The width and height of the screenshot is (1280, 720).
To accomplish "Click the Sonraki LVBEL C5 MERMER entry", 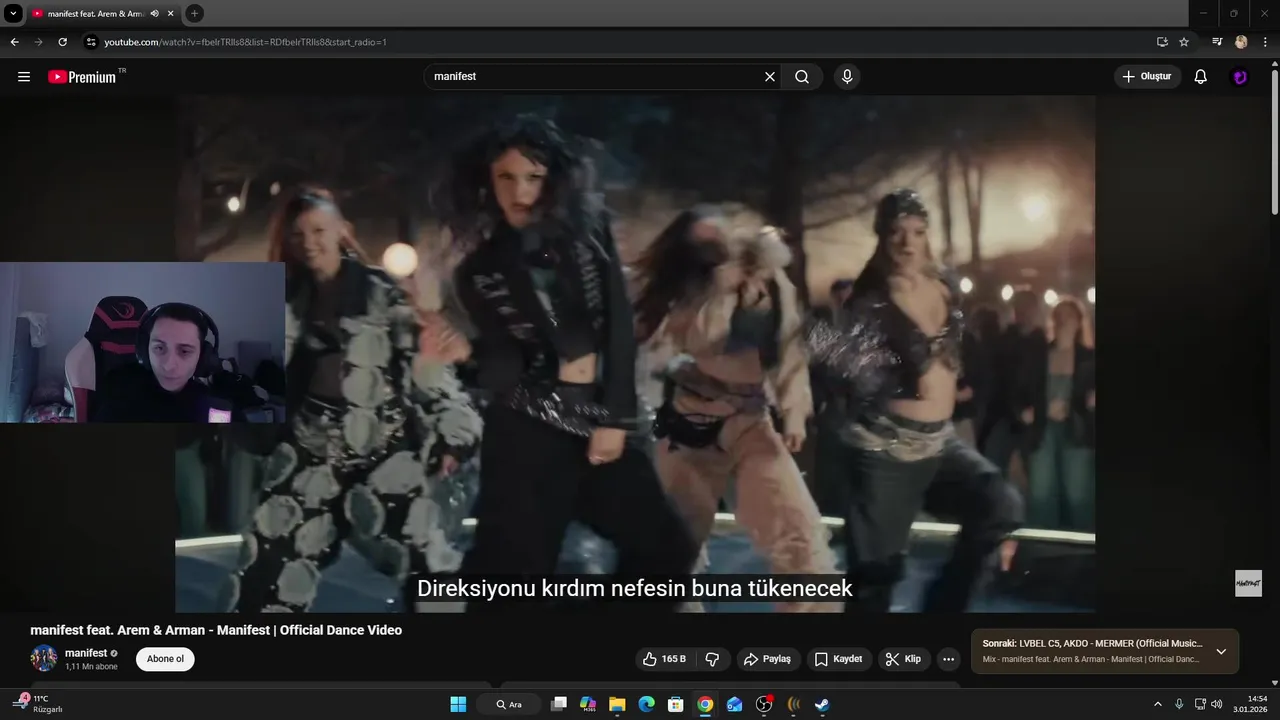I will point(1092,644).
